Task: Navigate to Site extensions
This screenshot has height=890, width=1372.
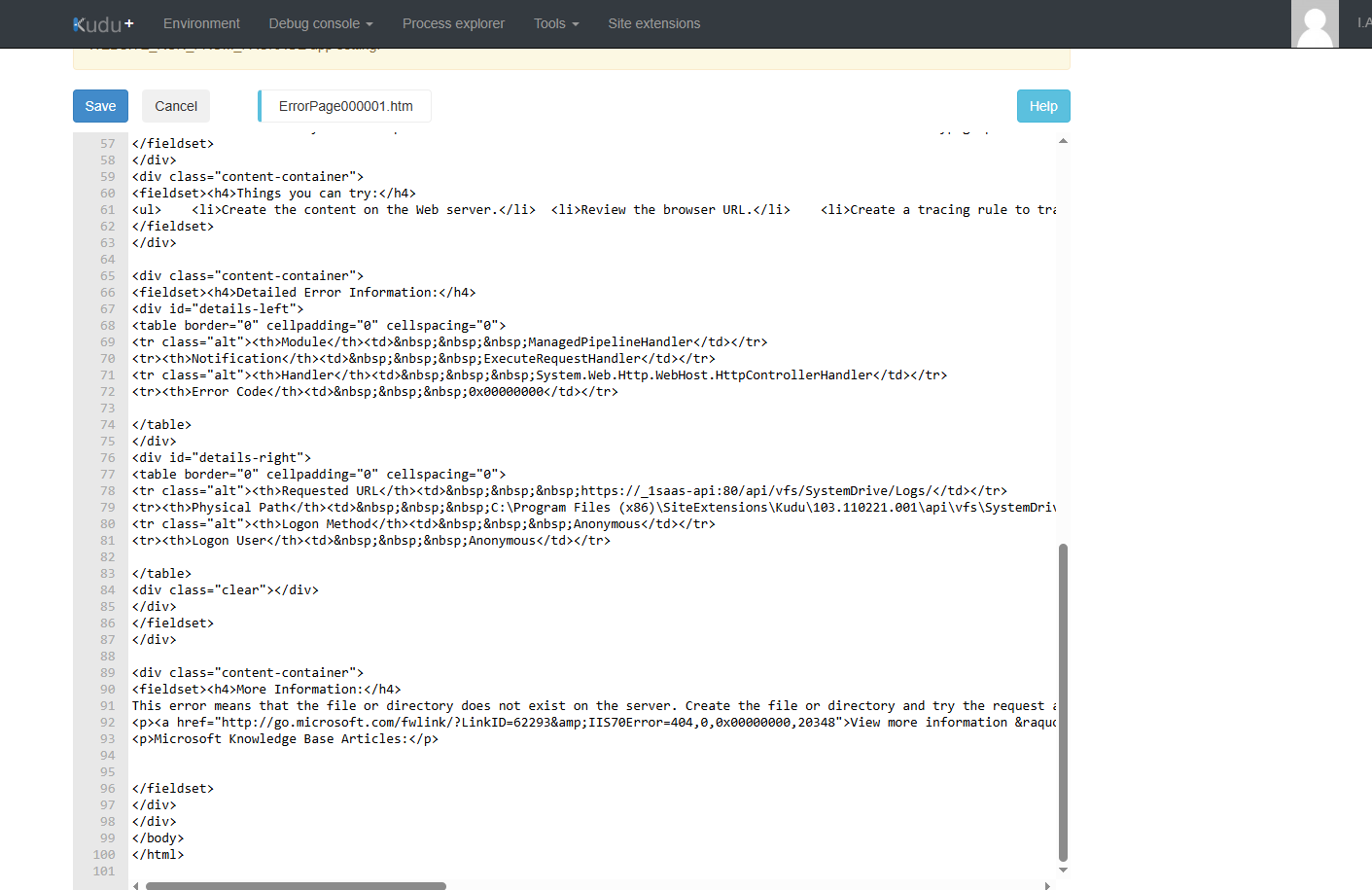Action: 653,23
